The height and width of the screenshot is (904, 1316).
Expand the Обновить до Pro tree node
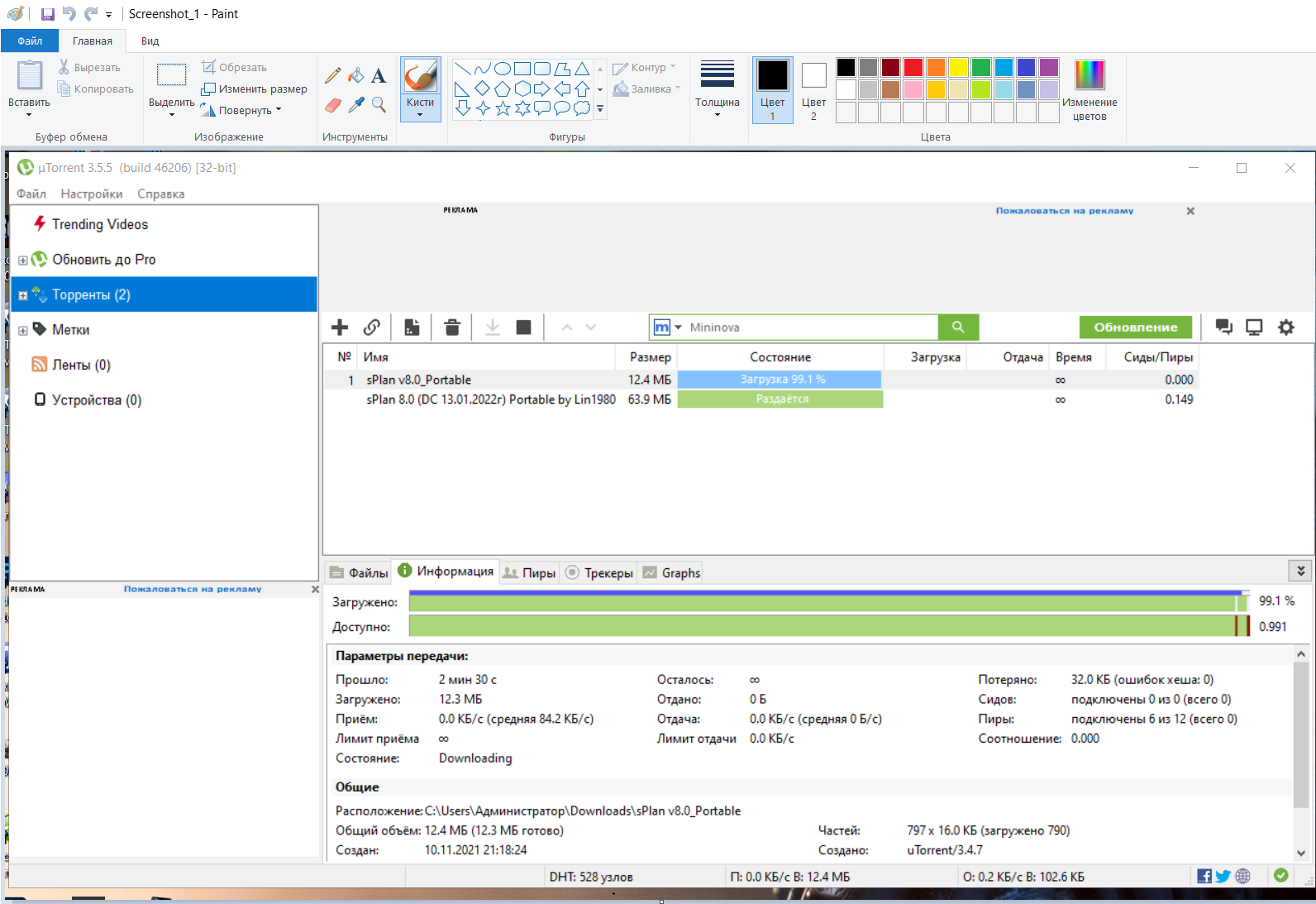(23, 261)
